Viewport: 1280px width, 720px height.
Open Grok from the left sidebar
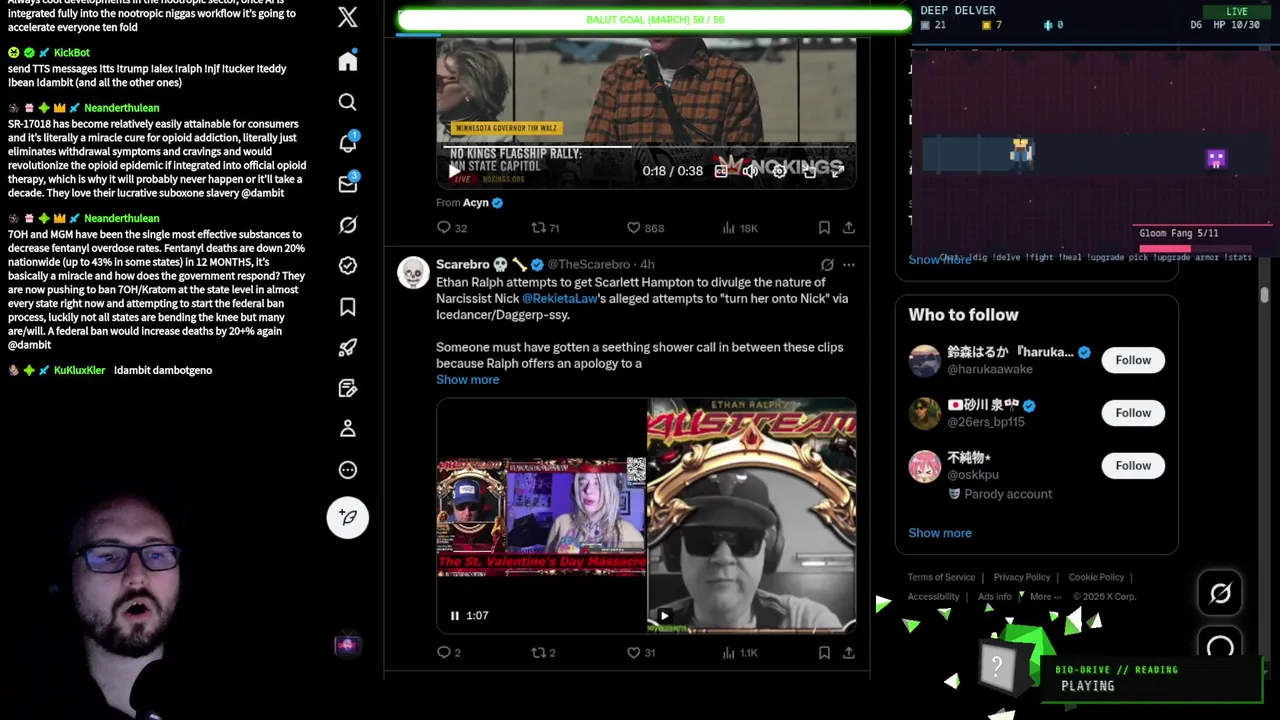347,225
